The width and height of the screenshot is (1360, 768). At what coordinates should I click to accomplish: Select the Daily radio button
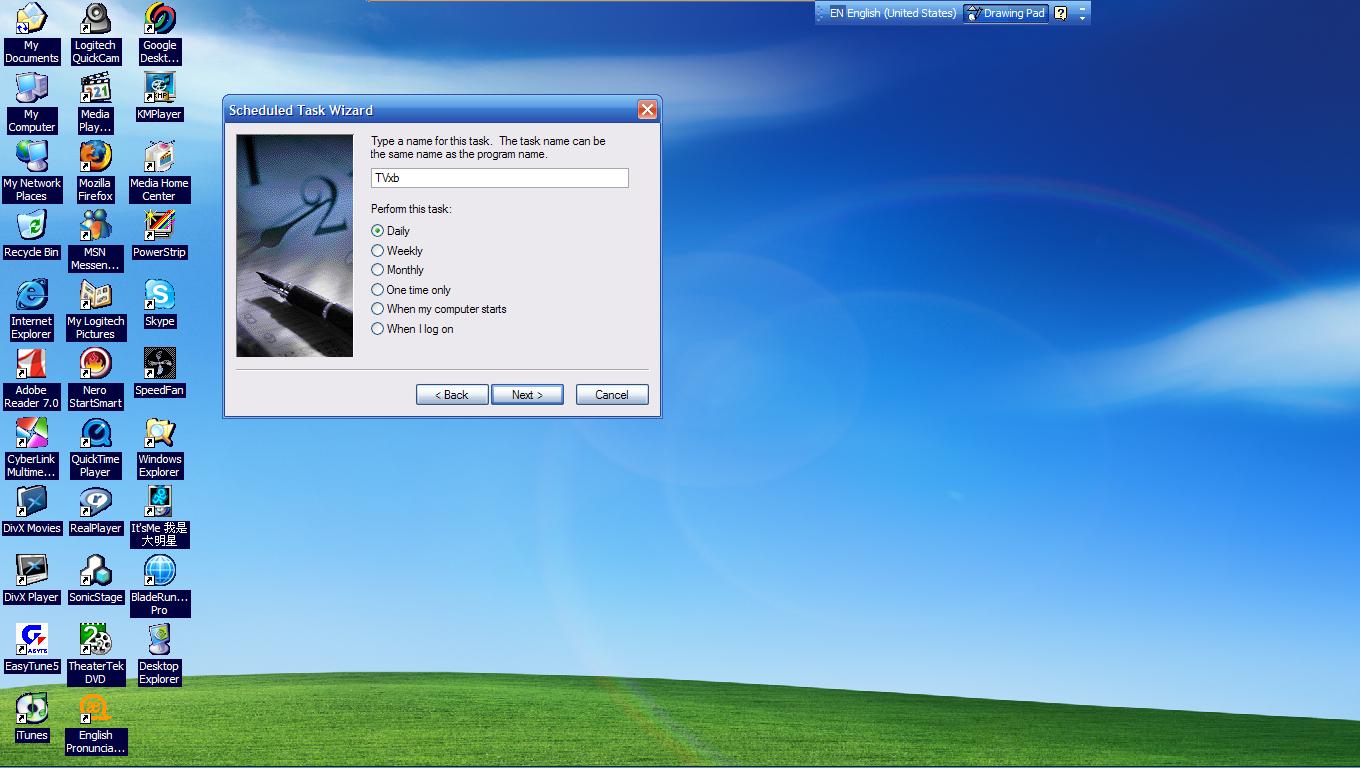point(378,231)
